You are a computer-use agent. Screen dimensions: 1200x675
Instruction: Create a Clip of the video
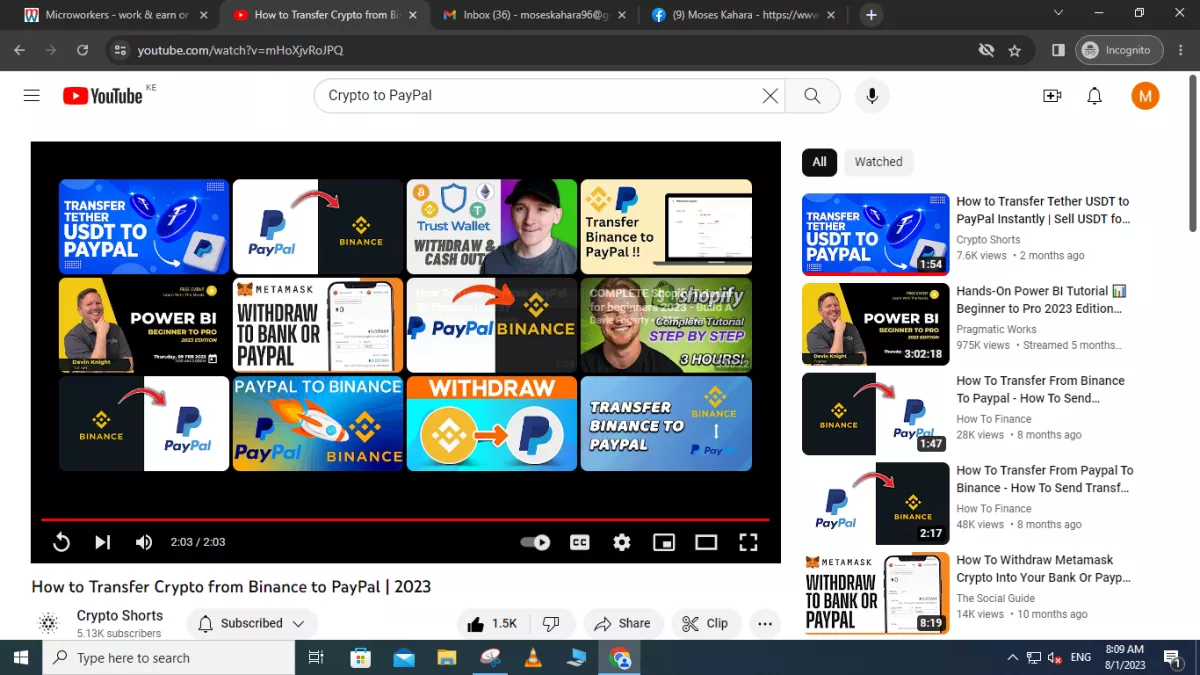[706, 623]
